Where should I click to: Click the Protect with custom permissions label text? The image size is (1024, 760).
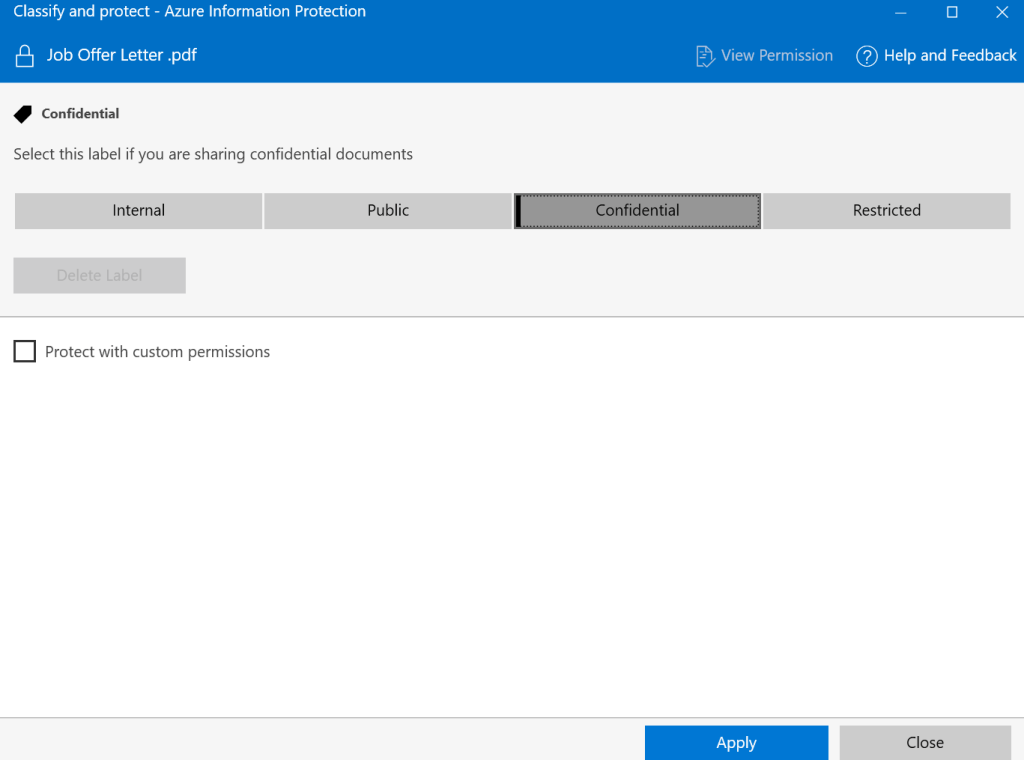click(x=157, y=352)
